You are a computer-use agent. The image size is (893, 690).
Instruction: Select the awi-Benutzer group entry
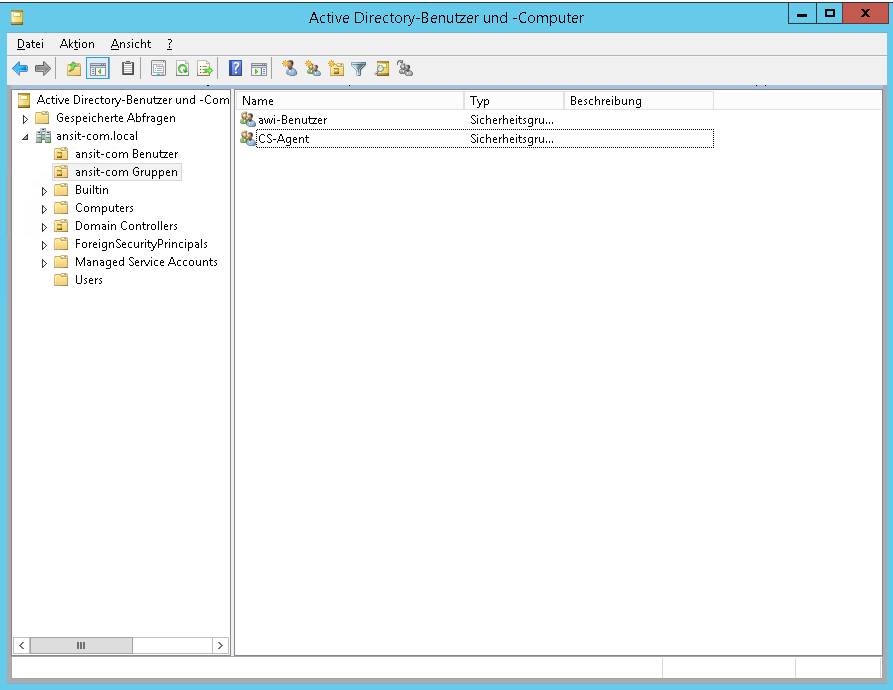292,120
